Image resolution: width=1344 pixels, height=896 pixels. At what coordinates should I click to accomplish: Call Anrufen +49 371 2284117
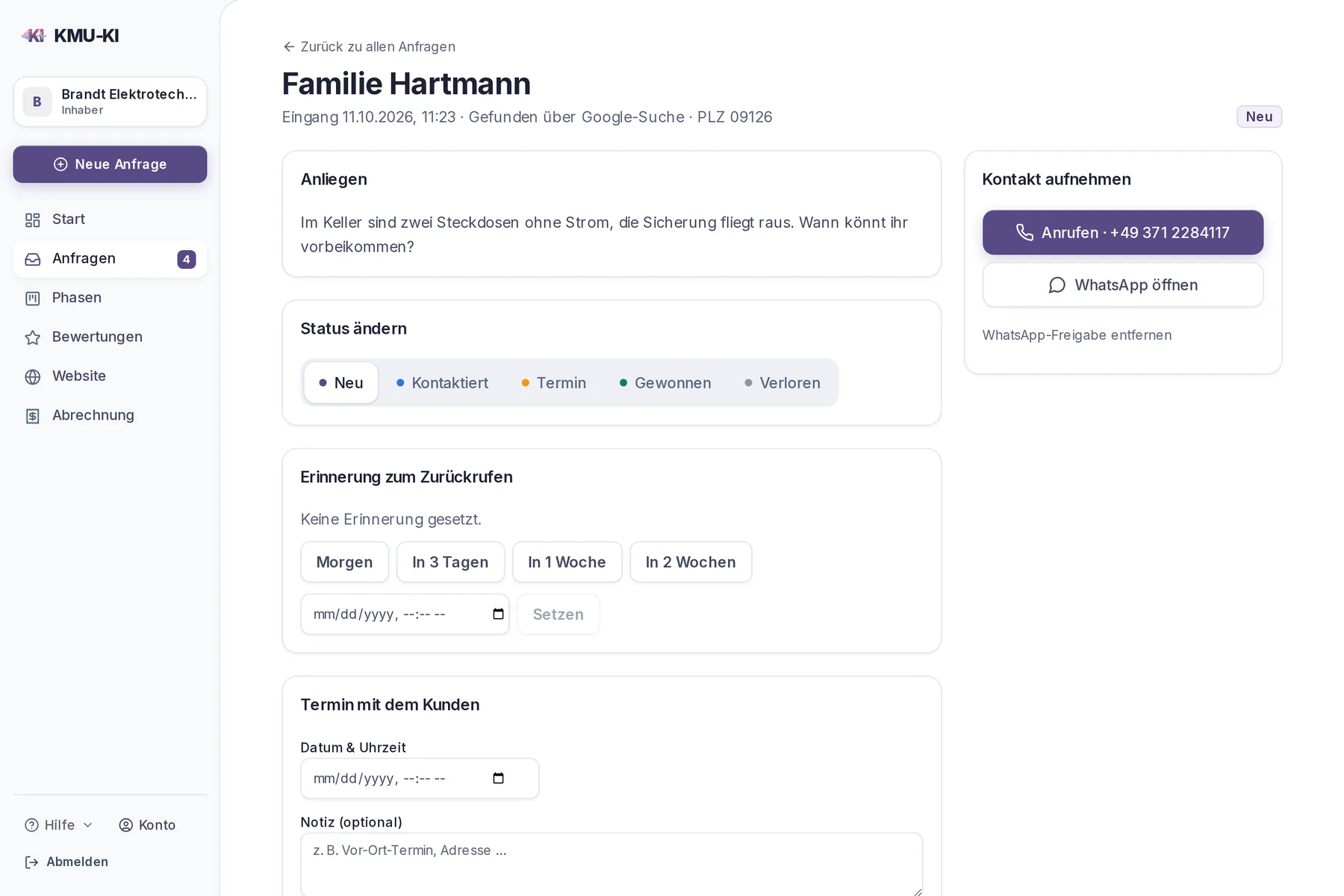(x=1123, y=232)
